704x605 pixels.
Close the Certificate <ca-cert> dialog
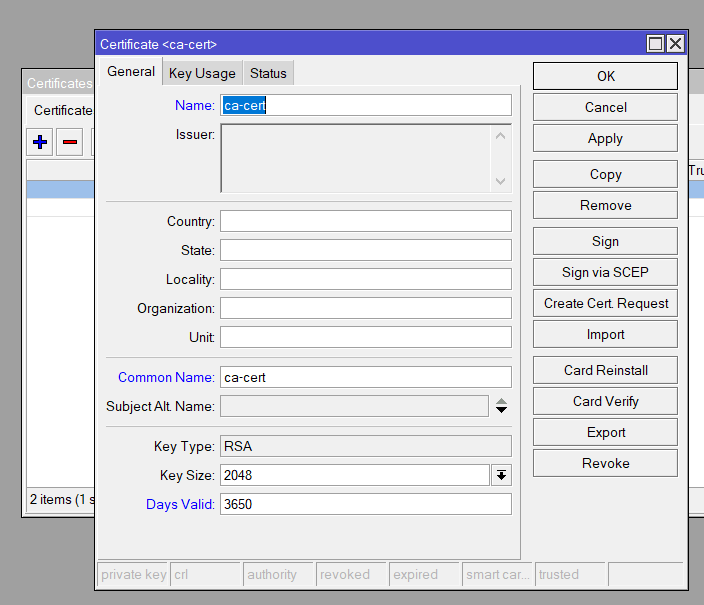point(675,44)
